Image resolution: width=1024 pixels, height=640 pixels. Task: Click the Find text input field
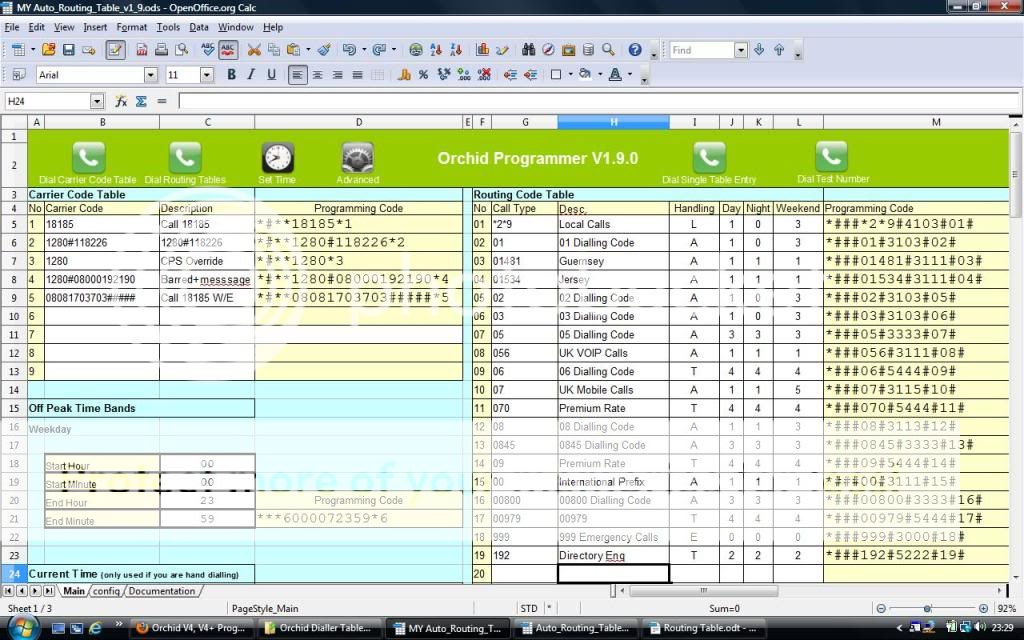(703, 50)
